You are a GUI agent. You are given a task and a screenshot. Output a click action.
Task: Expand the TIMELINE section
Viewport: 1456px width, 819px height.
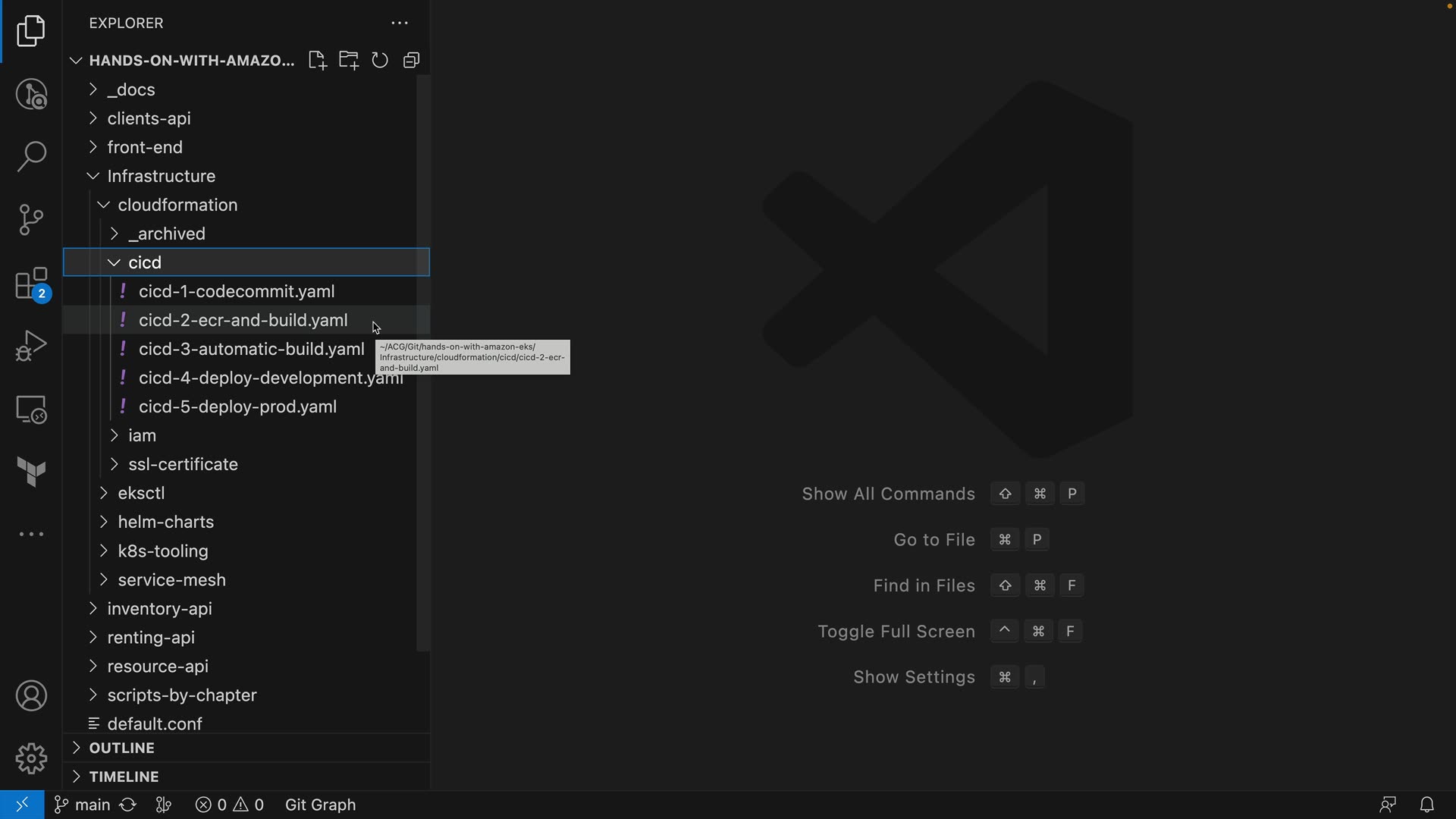[124, 777]
